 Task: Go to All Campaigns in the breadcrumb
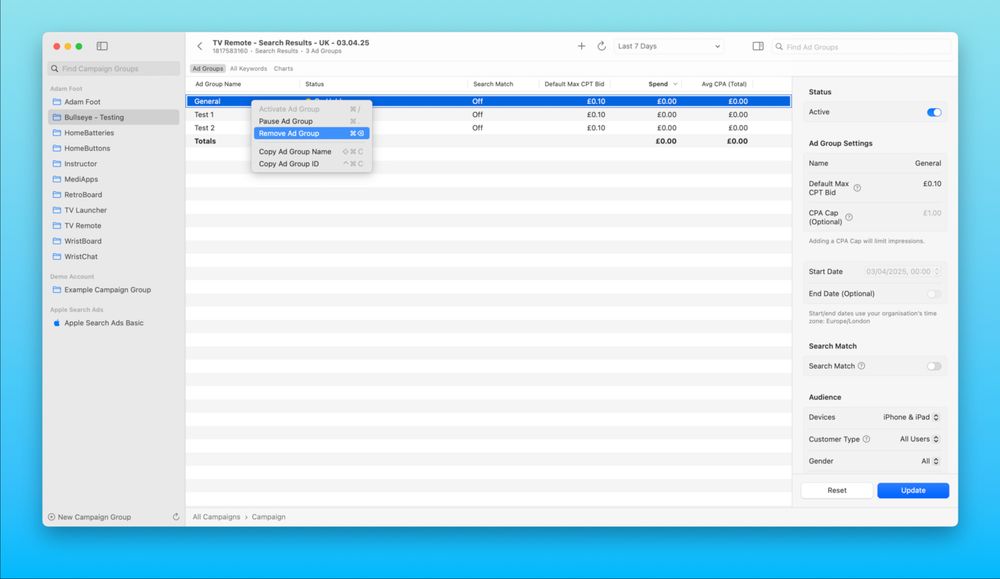(216, 517)
